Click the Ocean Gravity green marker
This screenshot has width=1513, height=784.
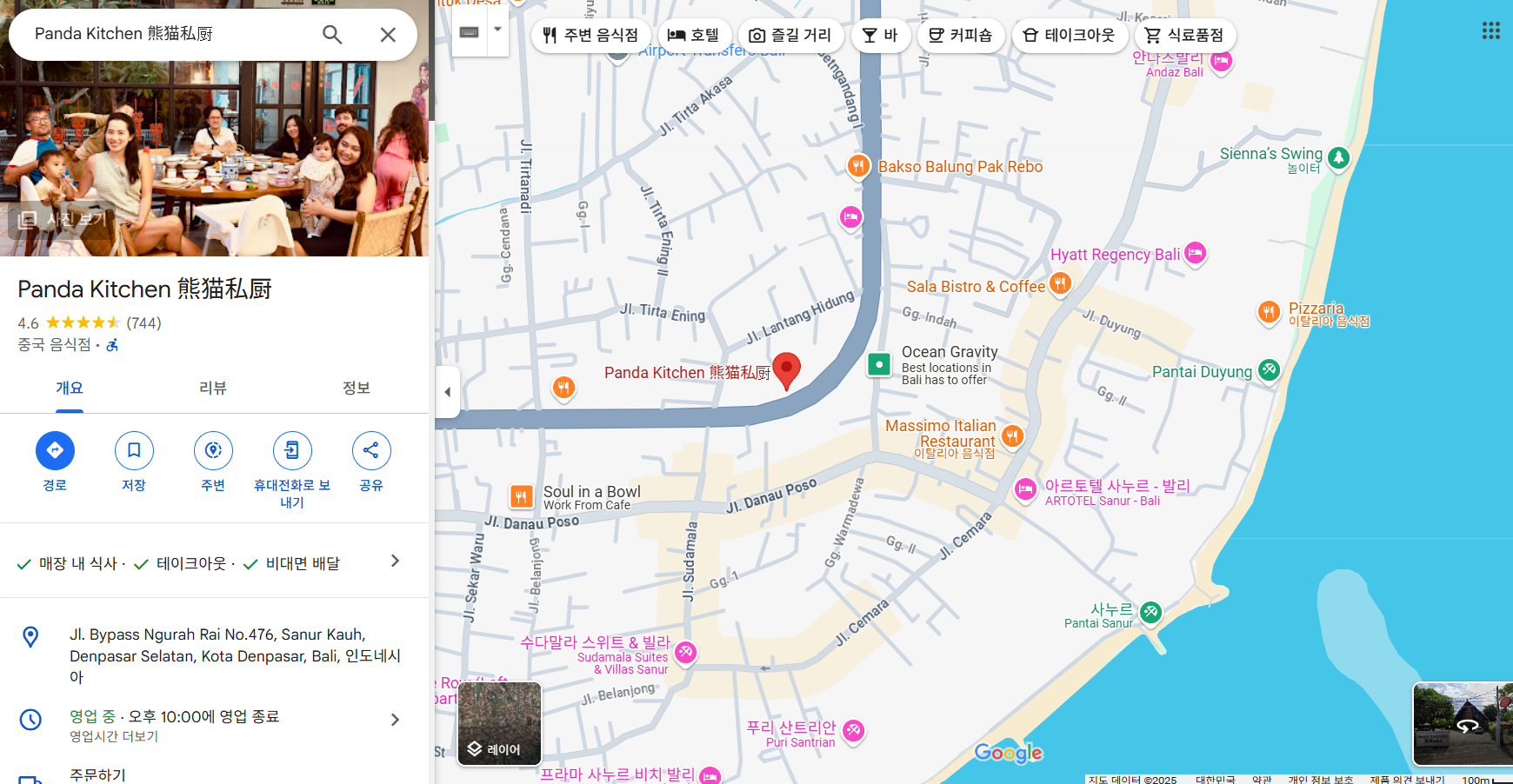click(879, 364)
